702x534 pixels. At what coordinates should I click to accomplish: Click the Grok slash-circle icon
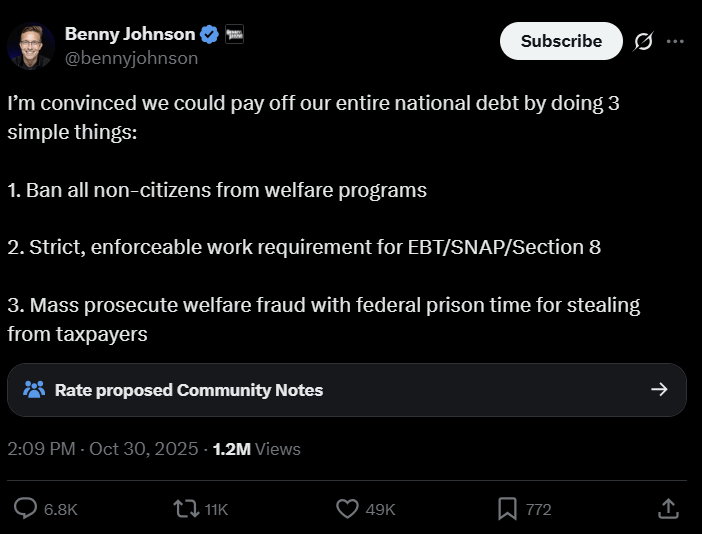coord(643,41)
